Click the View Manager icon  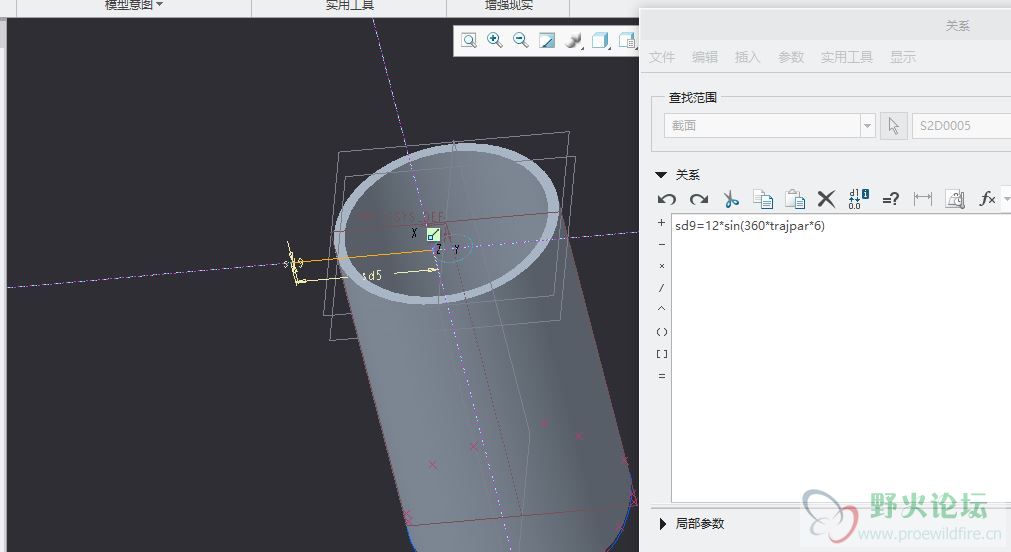627,41
